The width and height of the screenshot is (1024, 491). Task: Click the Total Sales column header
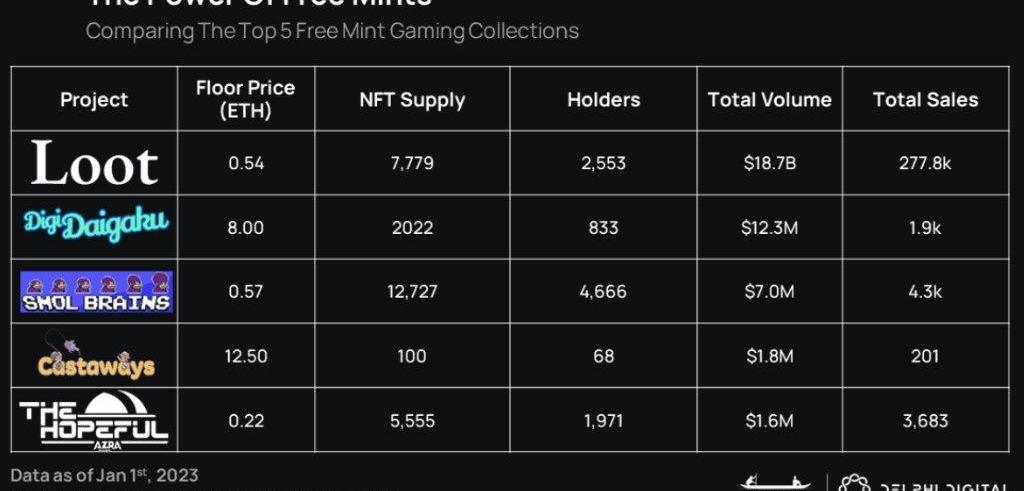tap(925, 99)
